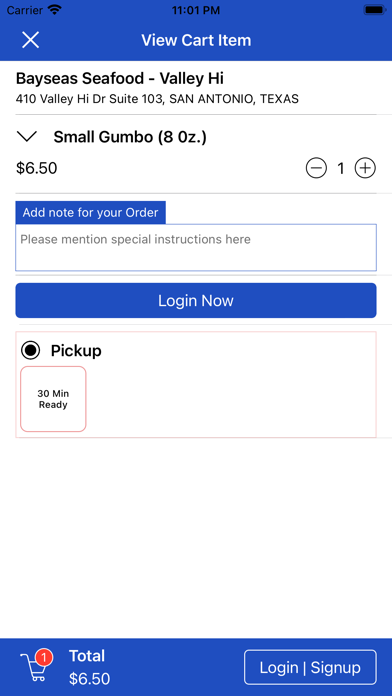Decrease Small Gumbo quantity with minus icon

(316, 168)
